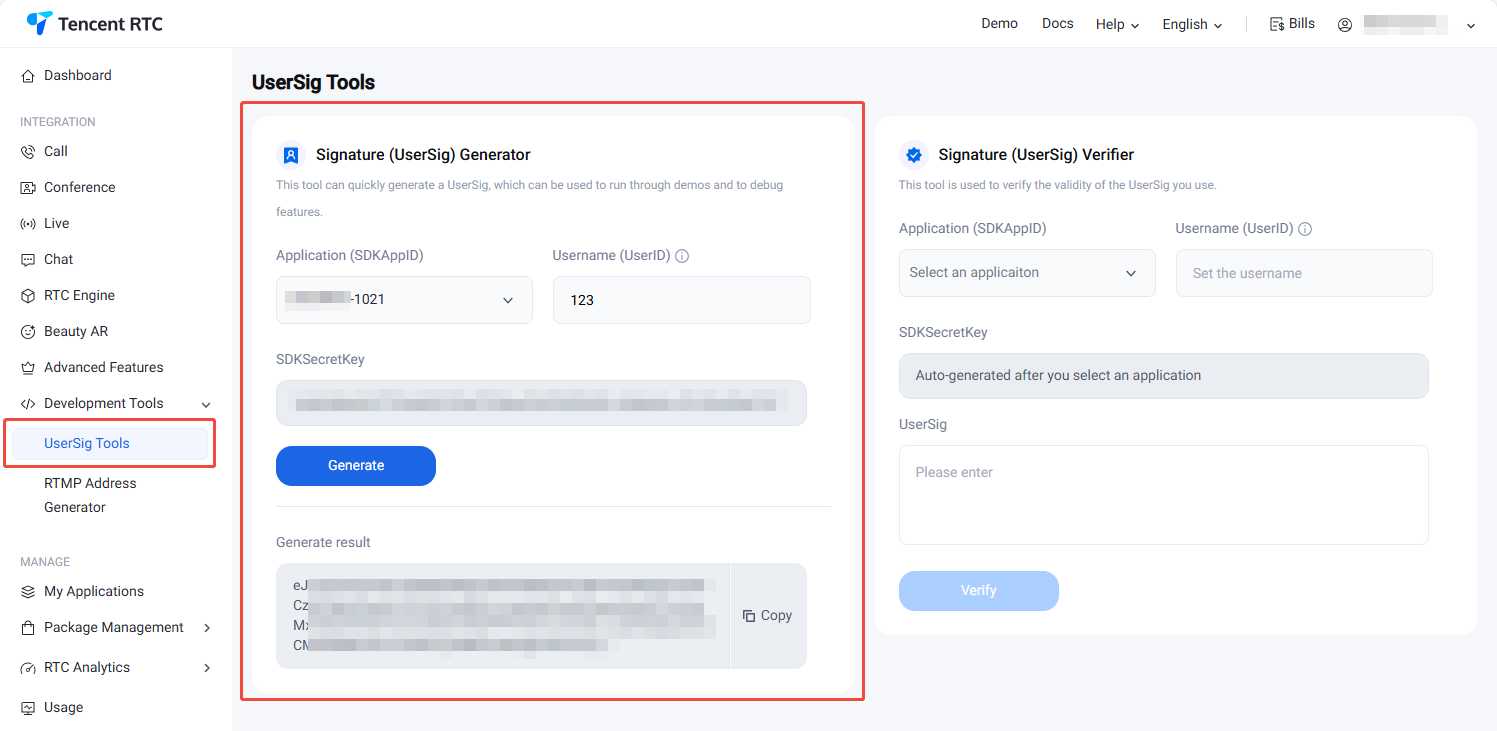
Task: Click the 'UserSig Tools' page heading
Action: click(313, 83)
